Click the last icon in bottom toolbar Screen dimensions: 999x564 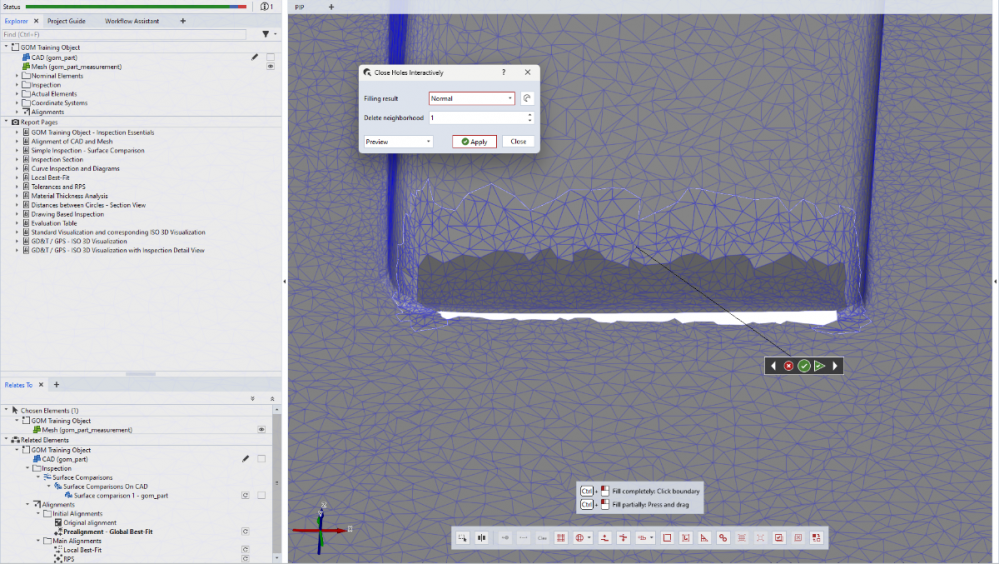pos(817,537)
